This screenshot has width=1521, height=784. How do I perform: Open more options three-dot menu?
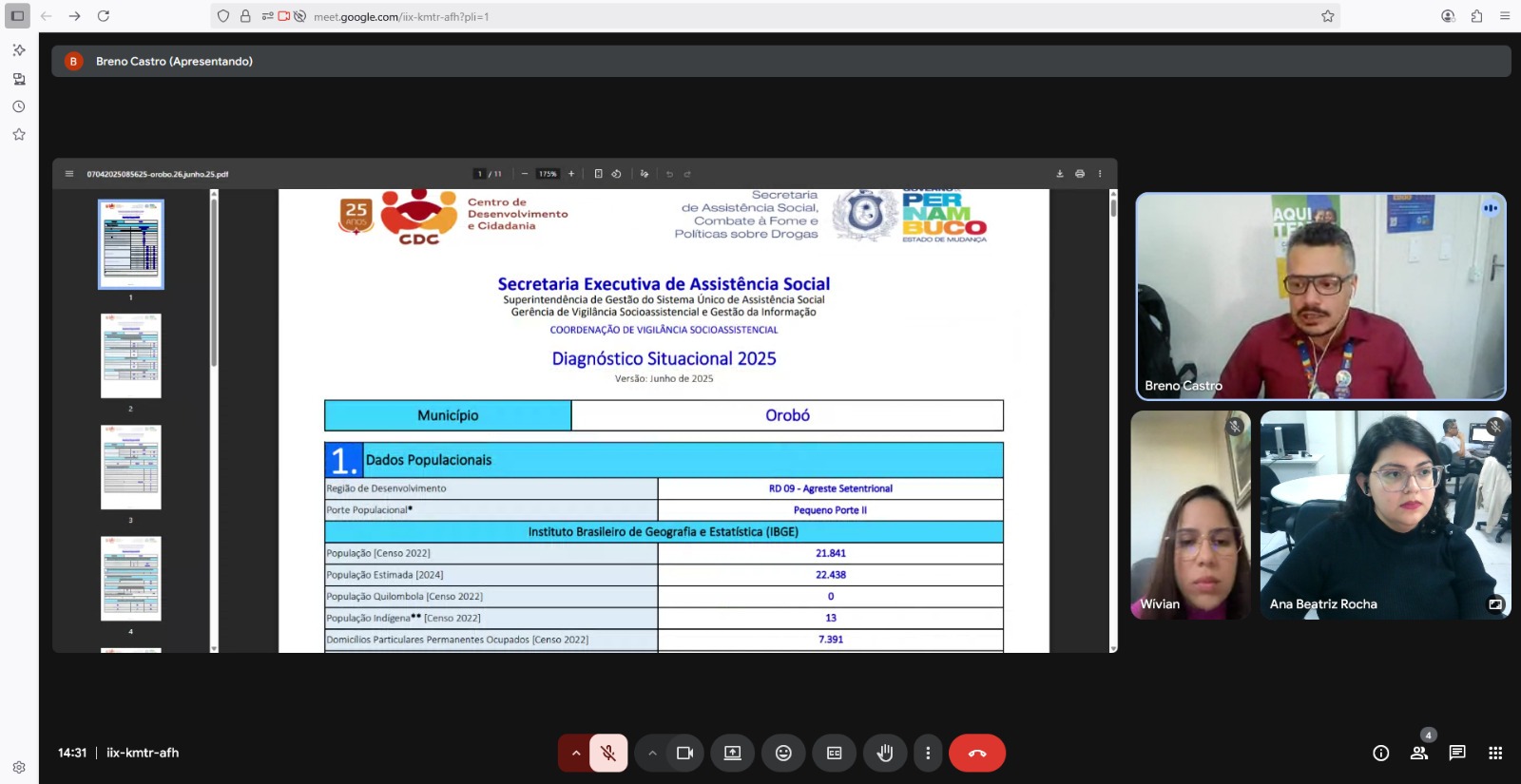pyautogui.click(x=928, y=753)
